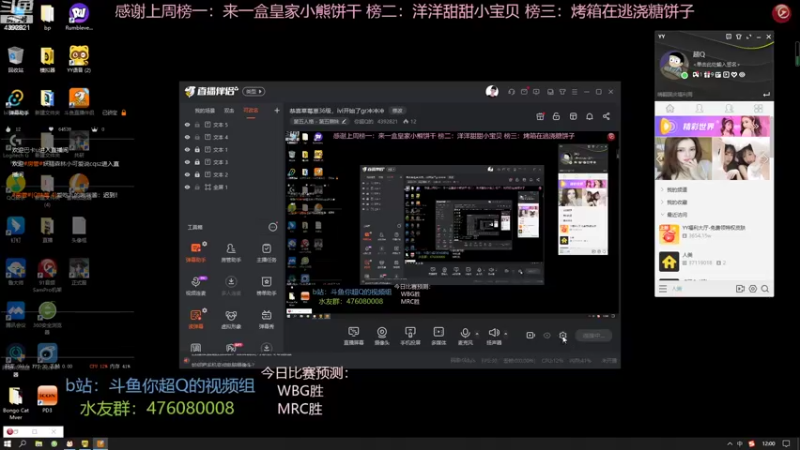Screen dimensions: 800x450
Task: Toggle lock on 文本 5 layer
Action: 197,124
